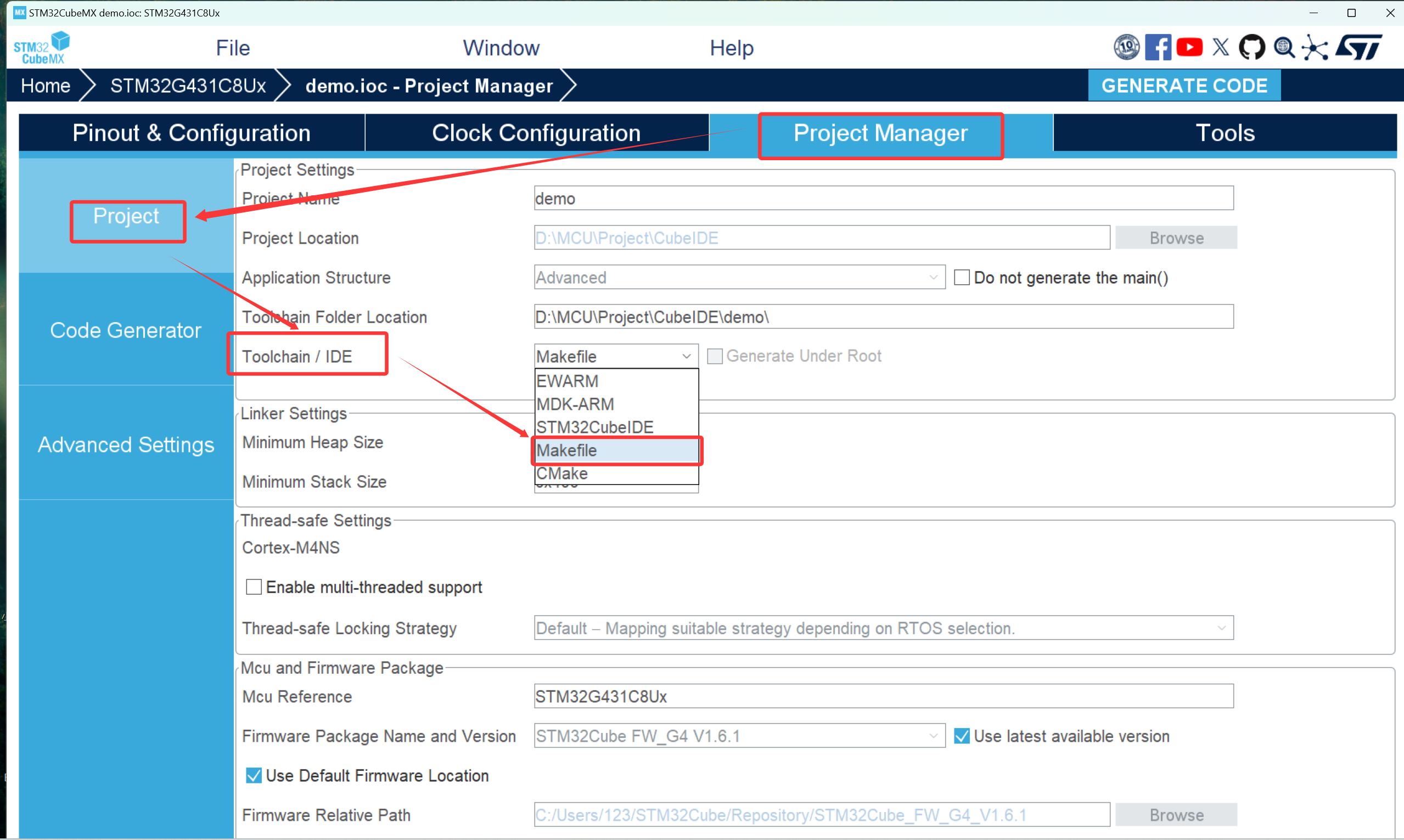Open the X (Twitter) icon link
The image size is (1404, 840).
[x=1221, y=48]
